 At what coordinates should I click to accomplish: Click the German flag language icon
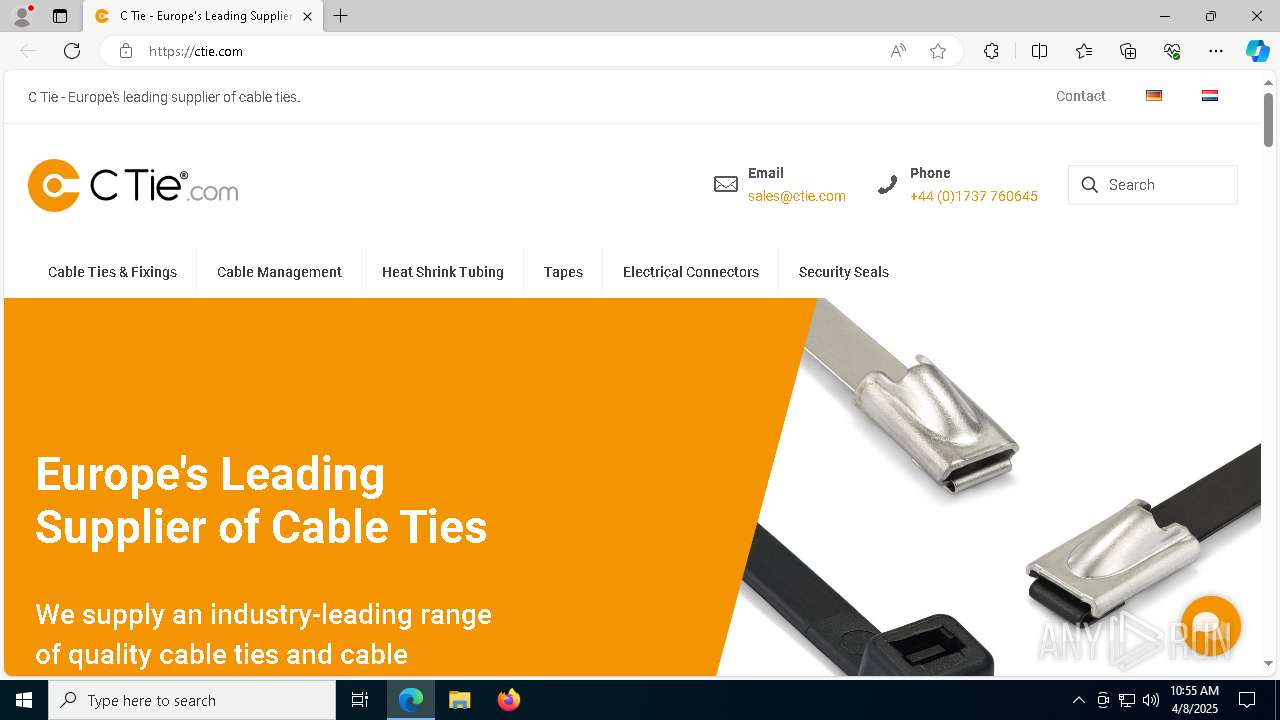click(1154, 96)
